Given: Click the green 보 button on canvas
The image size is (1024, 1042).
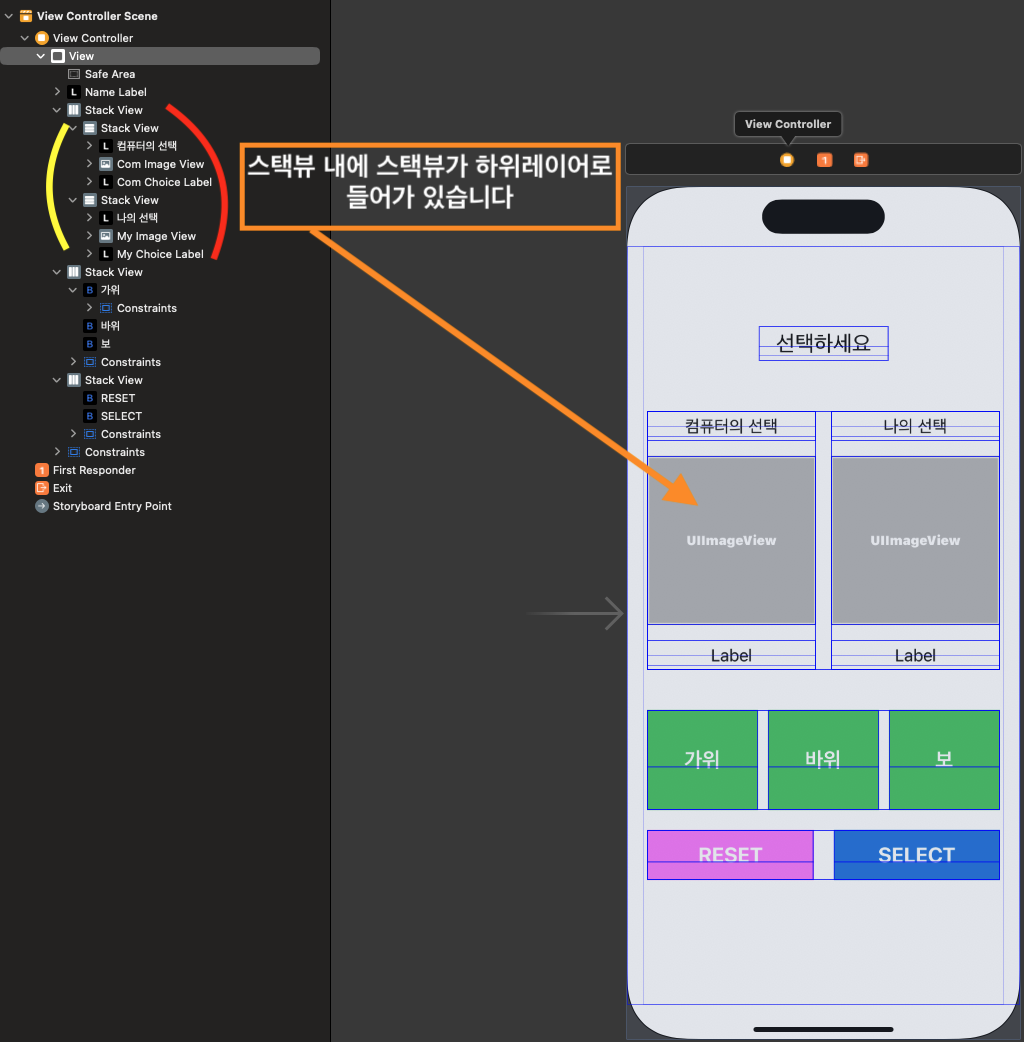Looking at the screenshot, I should (x=944, y=760).
